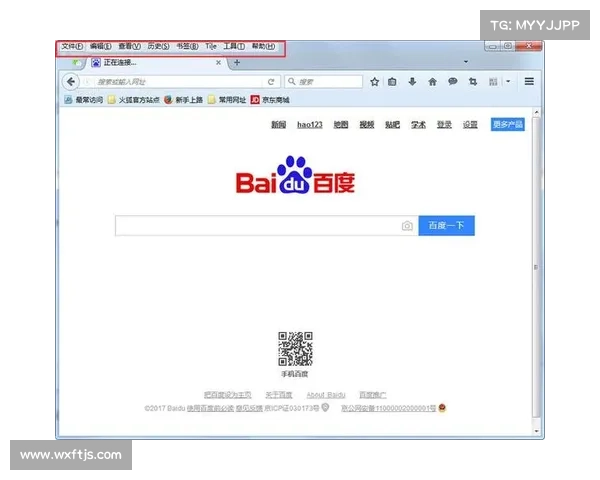Click the 地图 link

click(x=341, y=125)
